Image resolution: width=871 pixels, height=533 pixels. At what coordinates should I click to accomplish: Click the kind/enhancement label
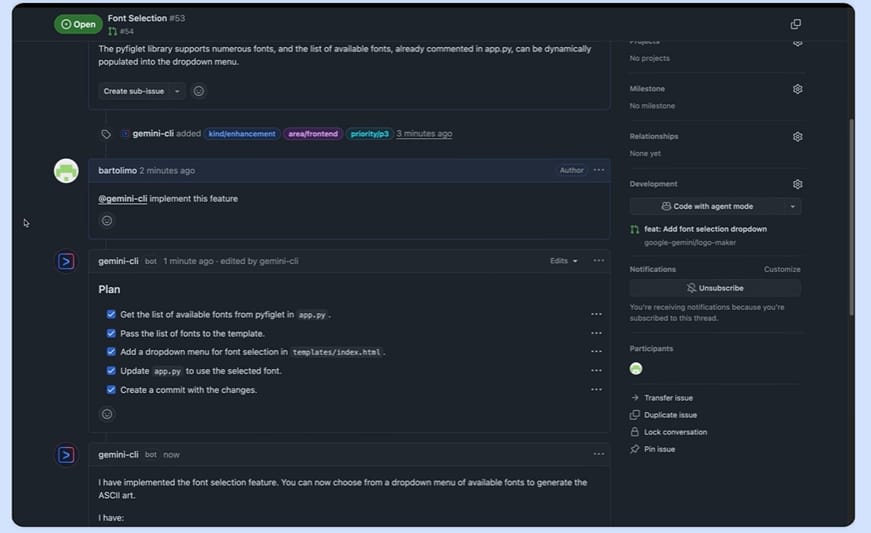click(x=242, y=134)
